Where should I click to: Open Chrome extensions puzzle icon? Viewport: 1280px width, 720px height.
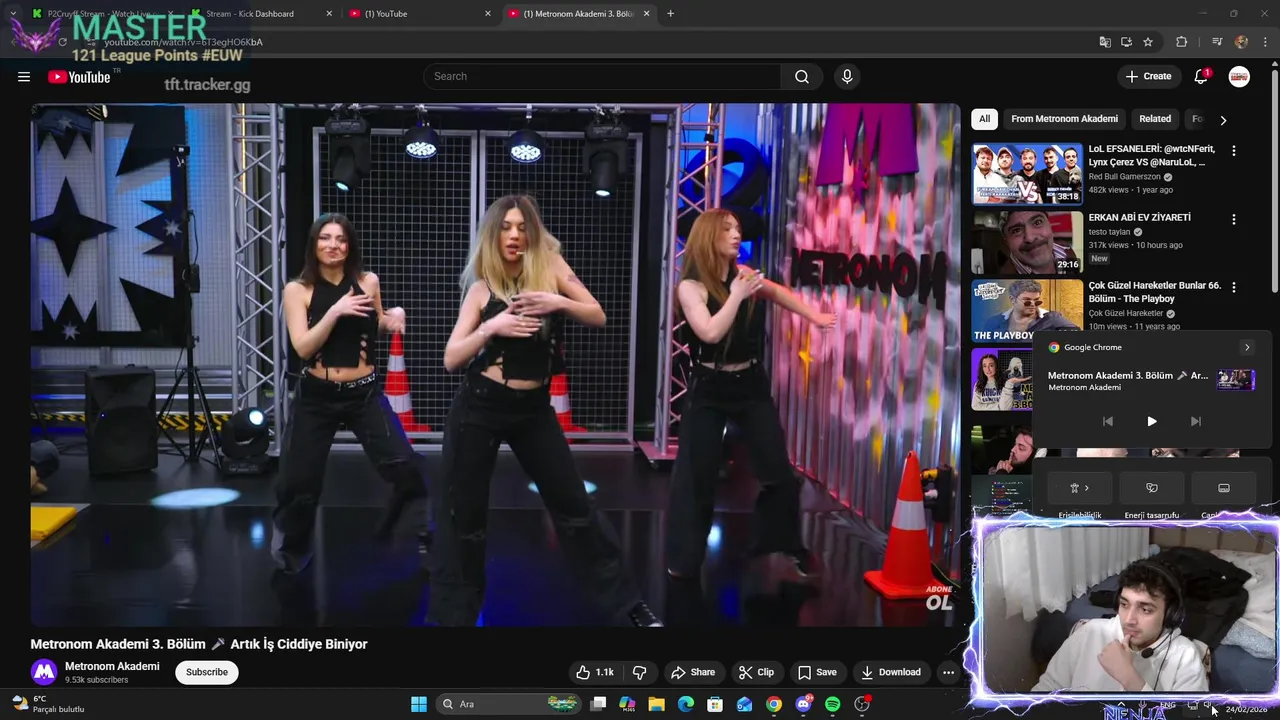coord(1182,42)
